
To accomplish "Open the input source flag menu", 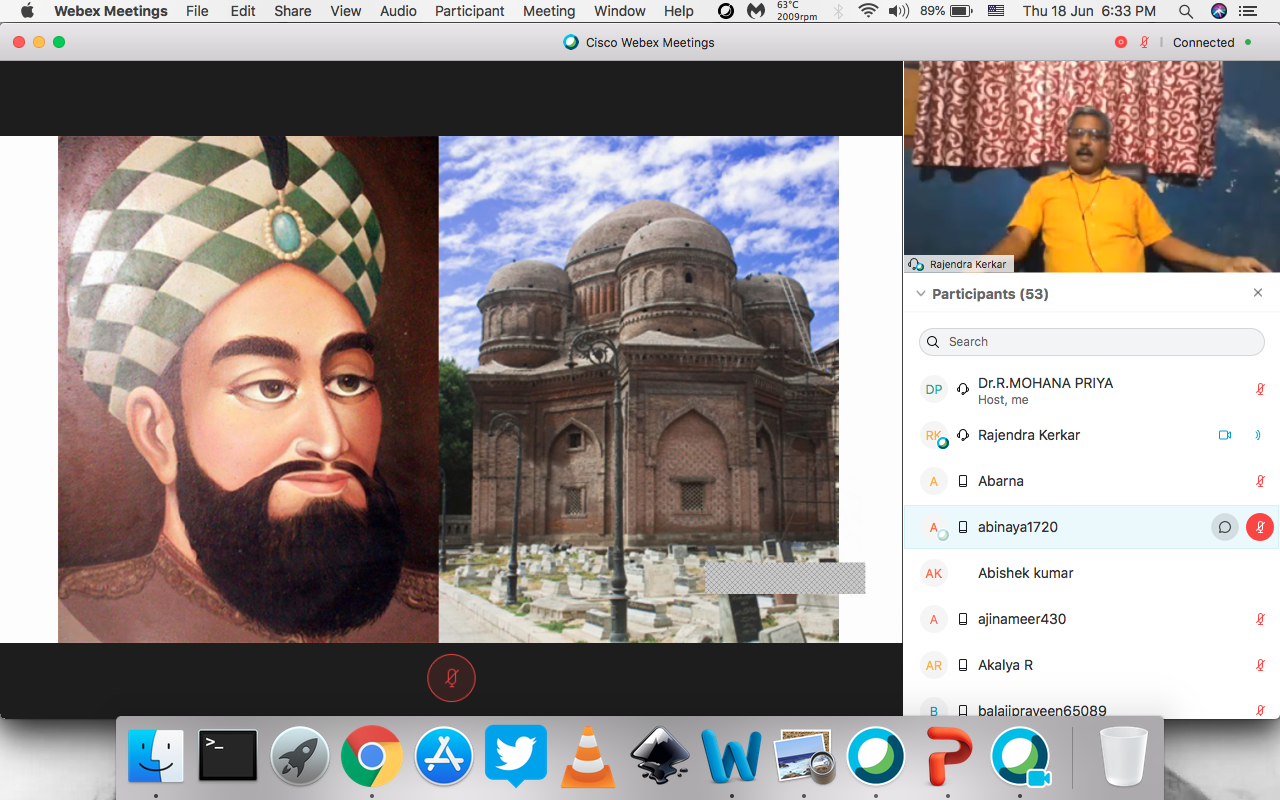I will [995, 11].
